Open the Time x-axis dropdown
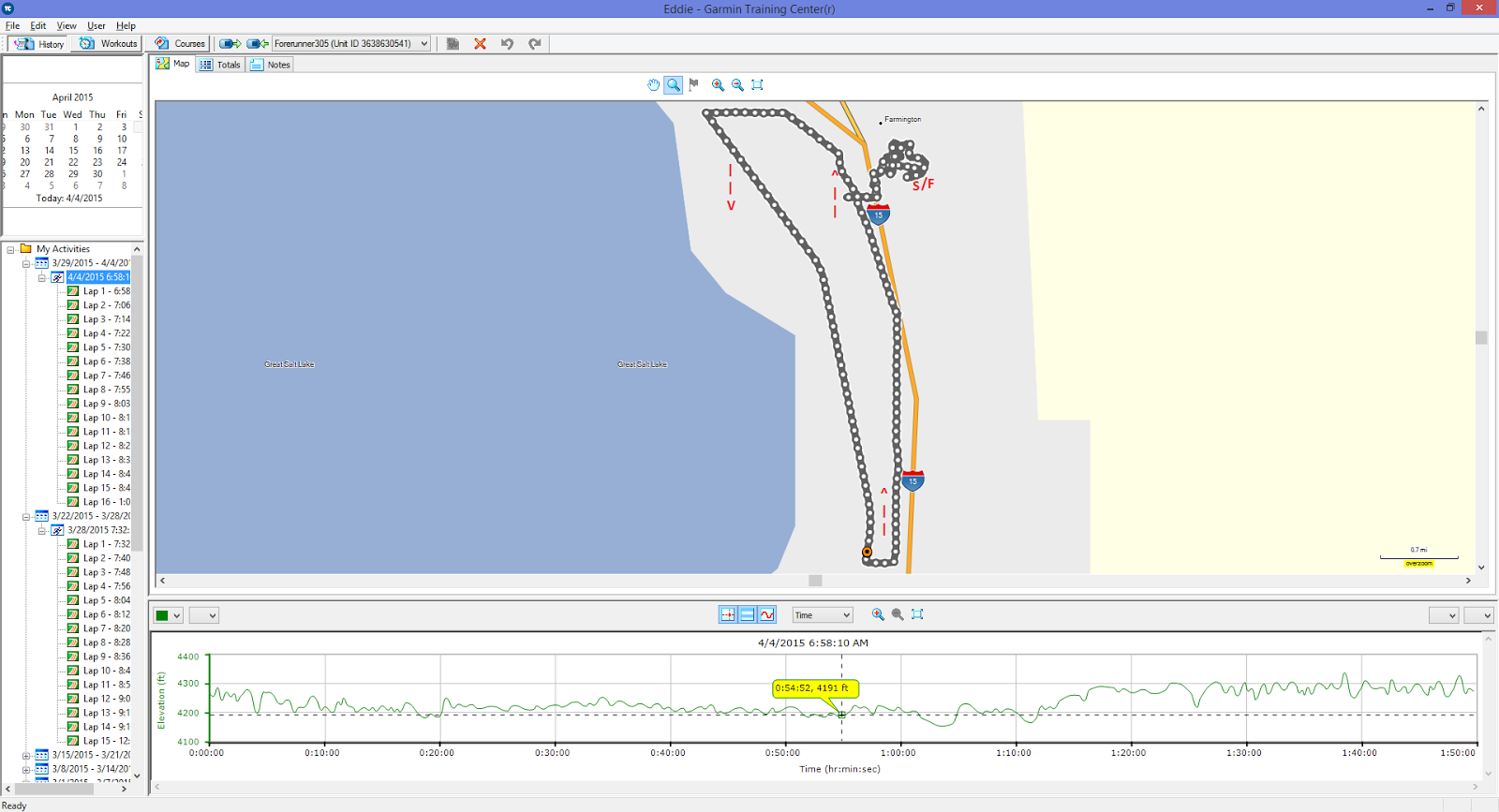 click(x=823, y=615)
